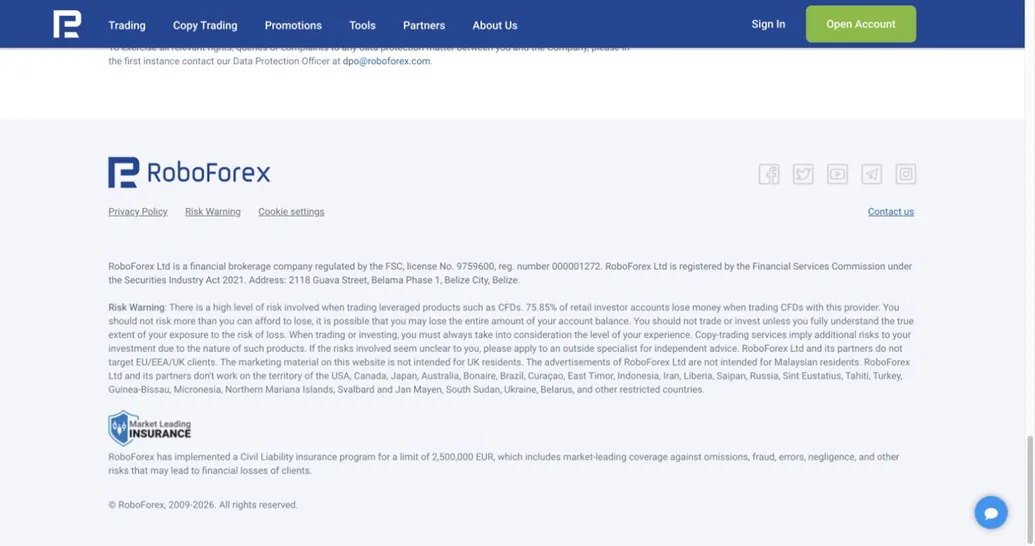Viewport: 1035px width, 546px height.
Task: Click the Sign In link
Action: pos(768,24)
